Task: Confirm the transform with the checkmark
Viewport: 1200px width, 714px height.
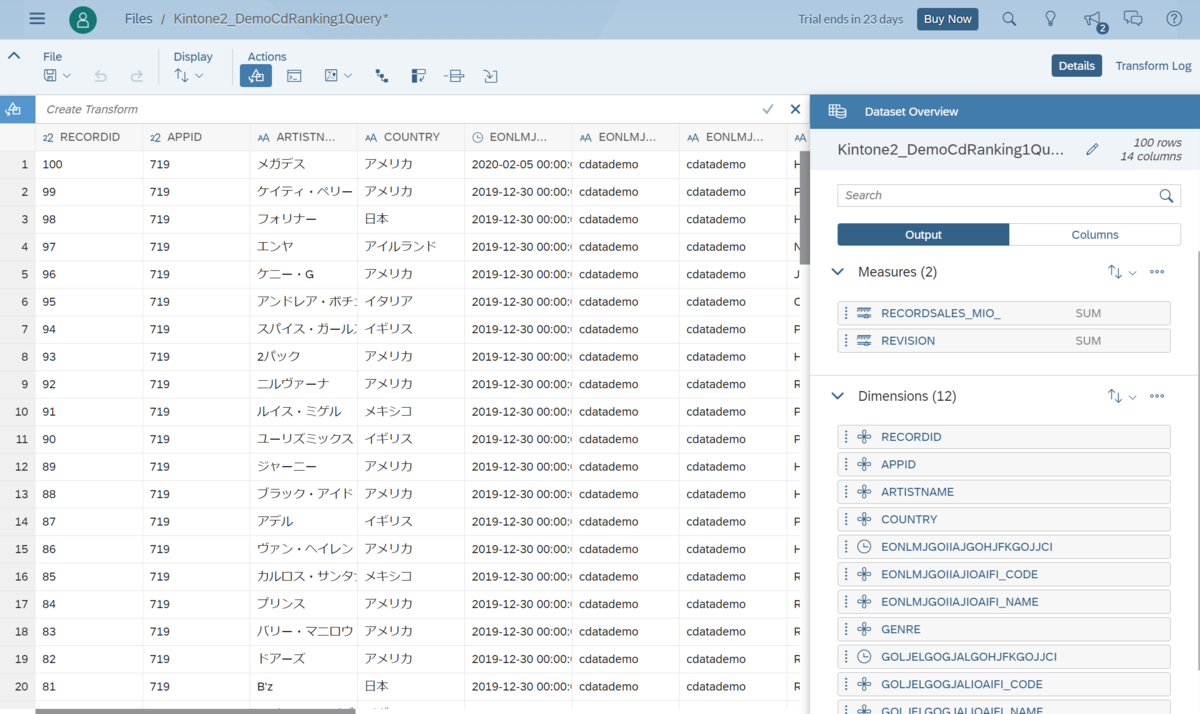Action: [x=767, y=109]
